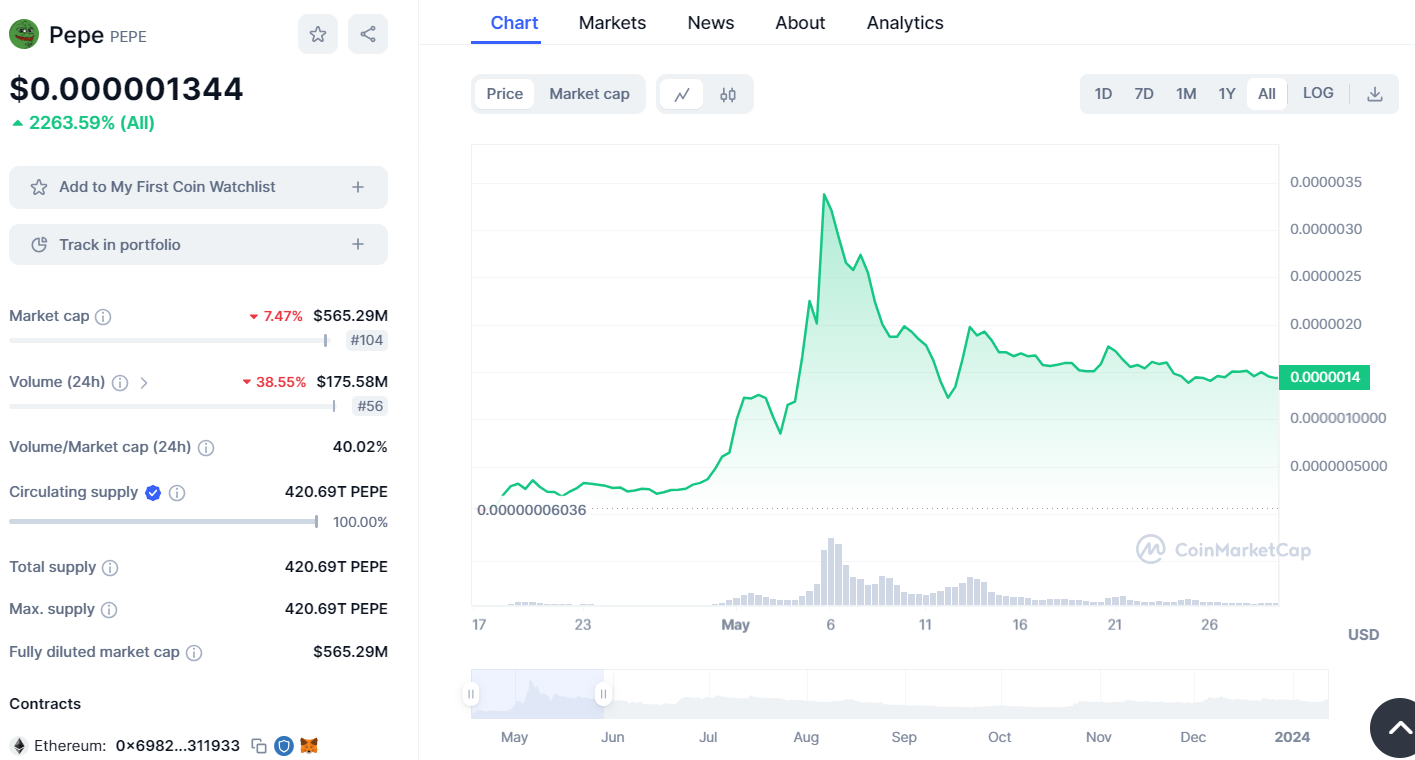1415x760 pixels.
Task: Expand the Volume (24h) chevron arrow
Action: point(144,382)
